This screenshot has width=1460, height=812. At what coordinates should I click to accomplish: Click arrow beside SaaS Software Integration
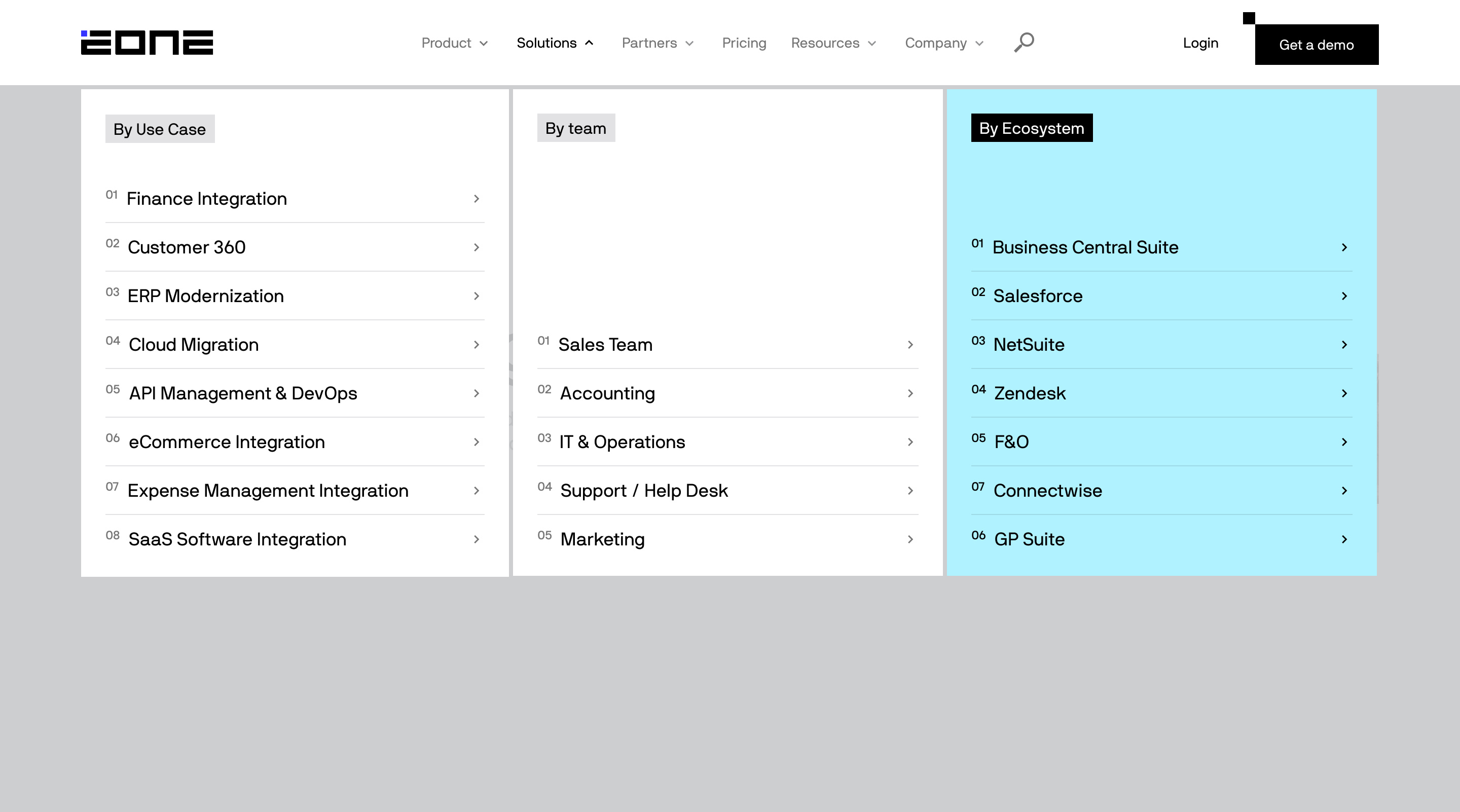click(x=477, y=540)
